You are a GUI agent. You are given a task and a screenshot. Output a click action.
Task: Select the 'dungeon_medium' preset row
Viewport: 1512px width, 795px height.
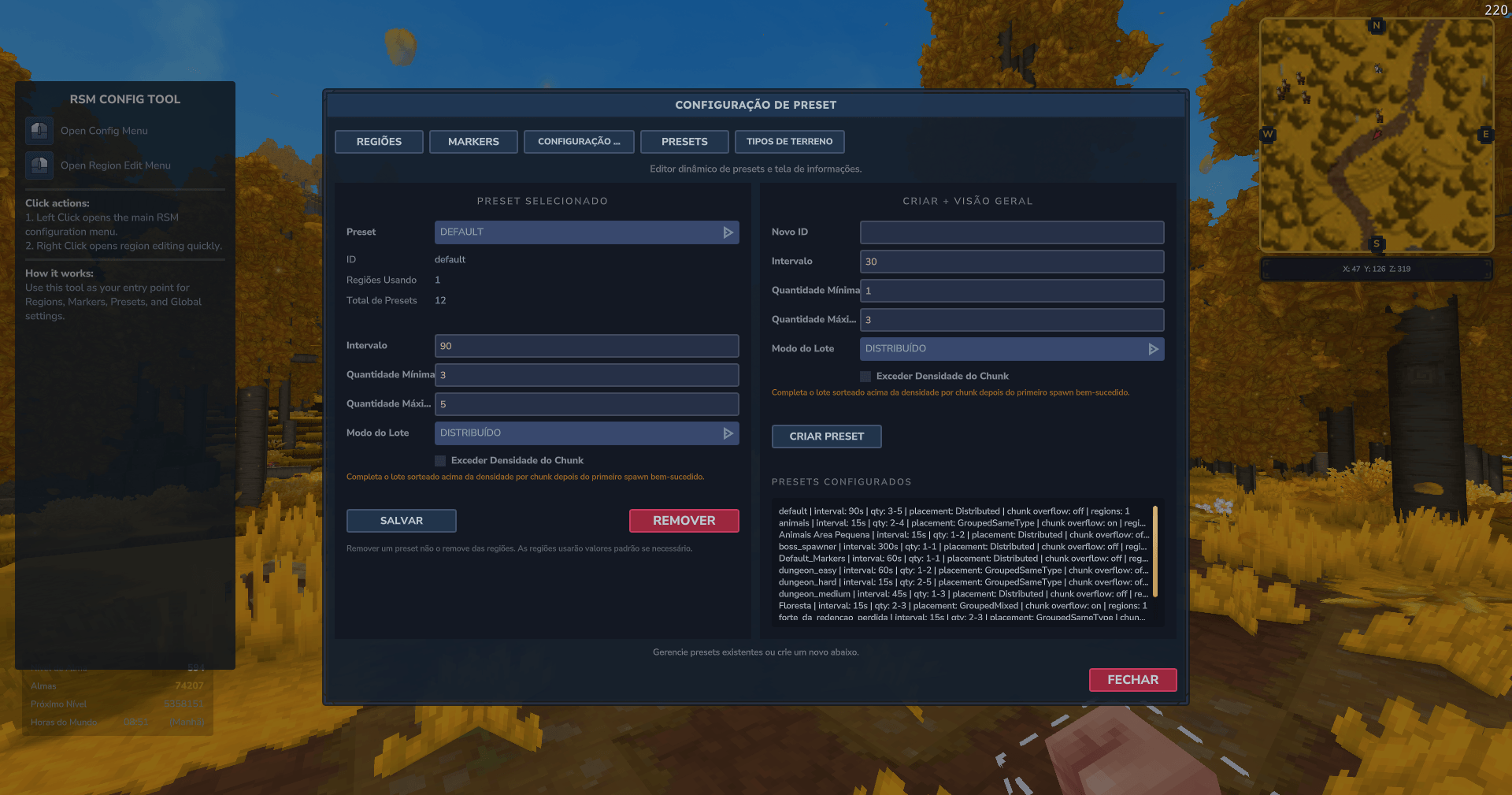pos(964,594)
